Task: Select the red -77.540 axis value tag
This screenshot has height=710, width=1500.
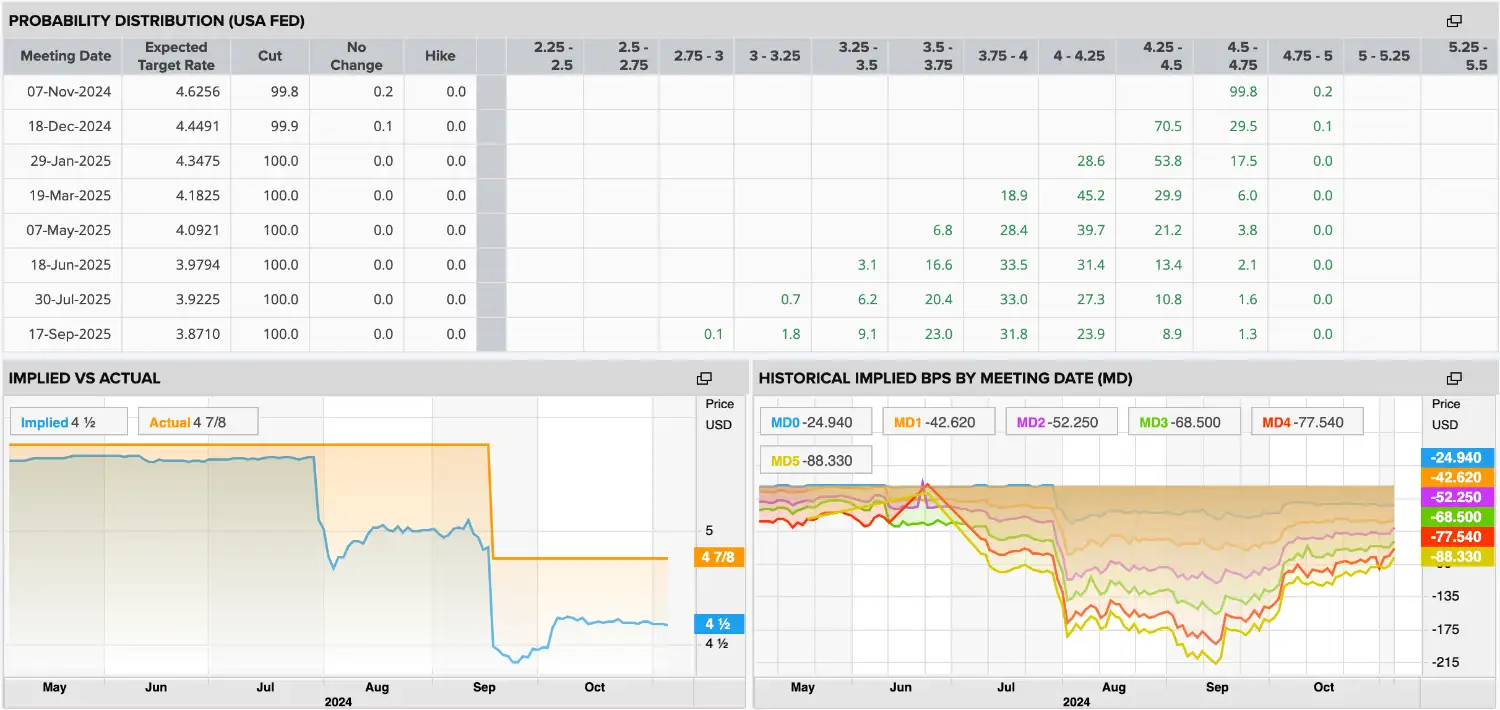Action: pos(1458,537)
